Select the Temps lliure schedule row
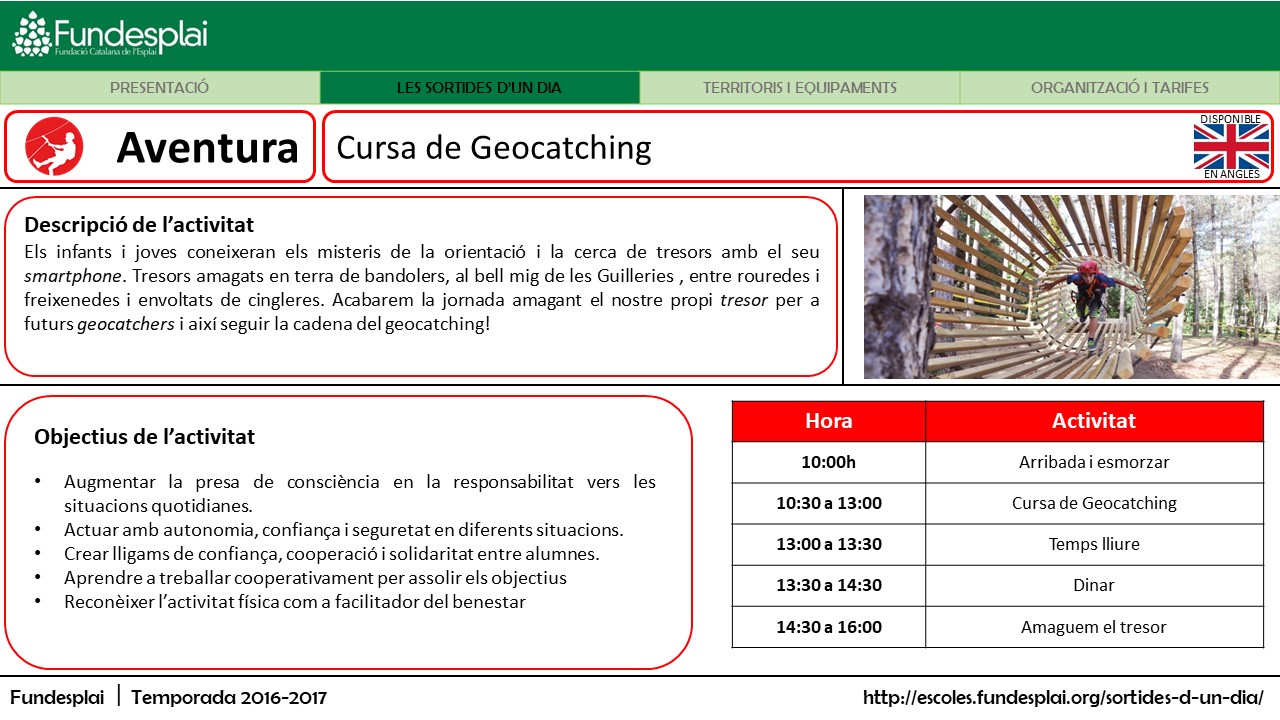The height and width of the screenshot is (720, 1280). coord(1093,544)
